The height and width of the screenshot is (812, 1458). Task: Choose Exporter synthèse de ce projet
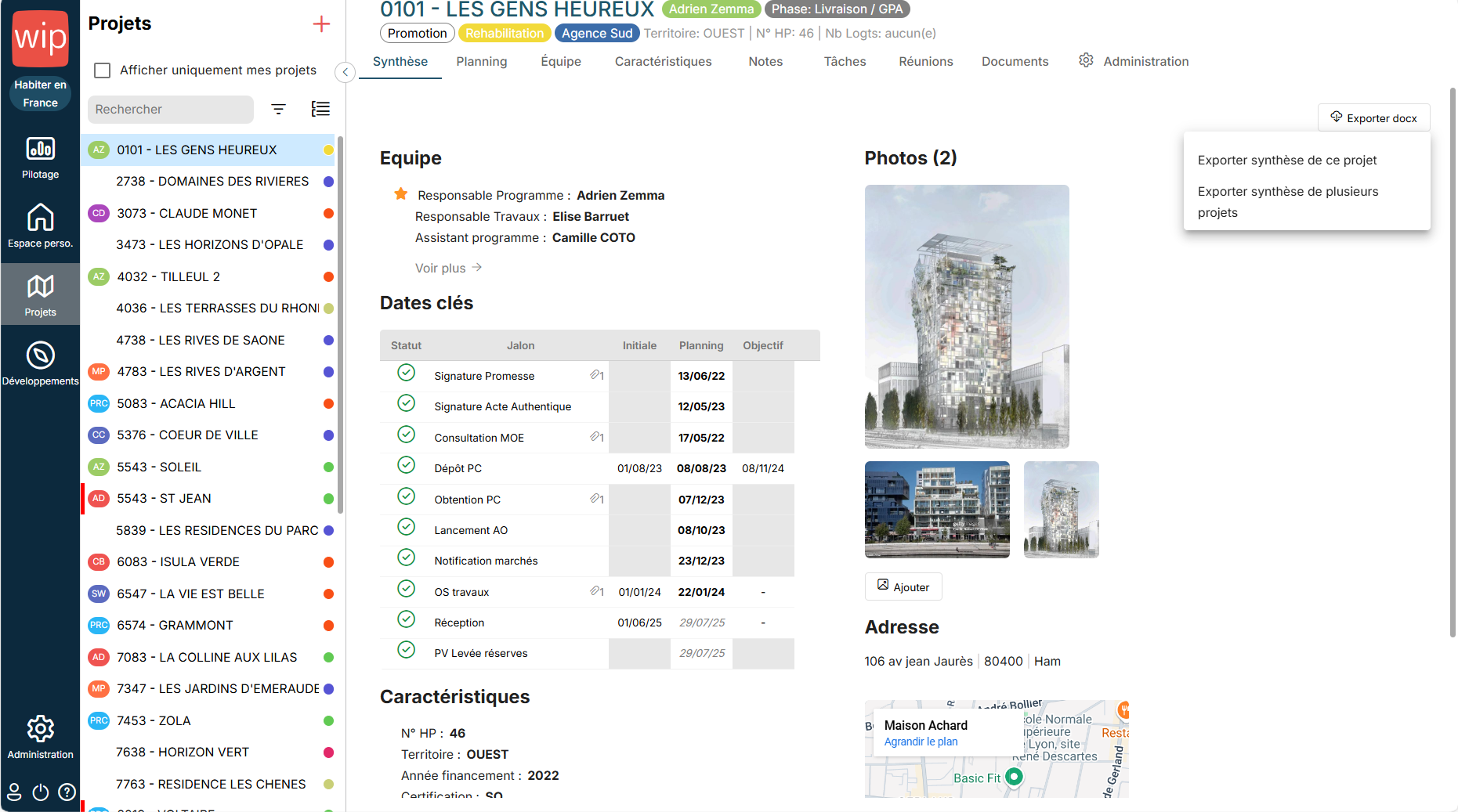[x=1287, y=160]
